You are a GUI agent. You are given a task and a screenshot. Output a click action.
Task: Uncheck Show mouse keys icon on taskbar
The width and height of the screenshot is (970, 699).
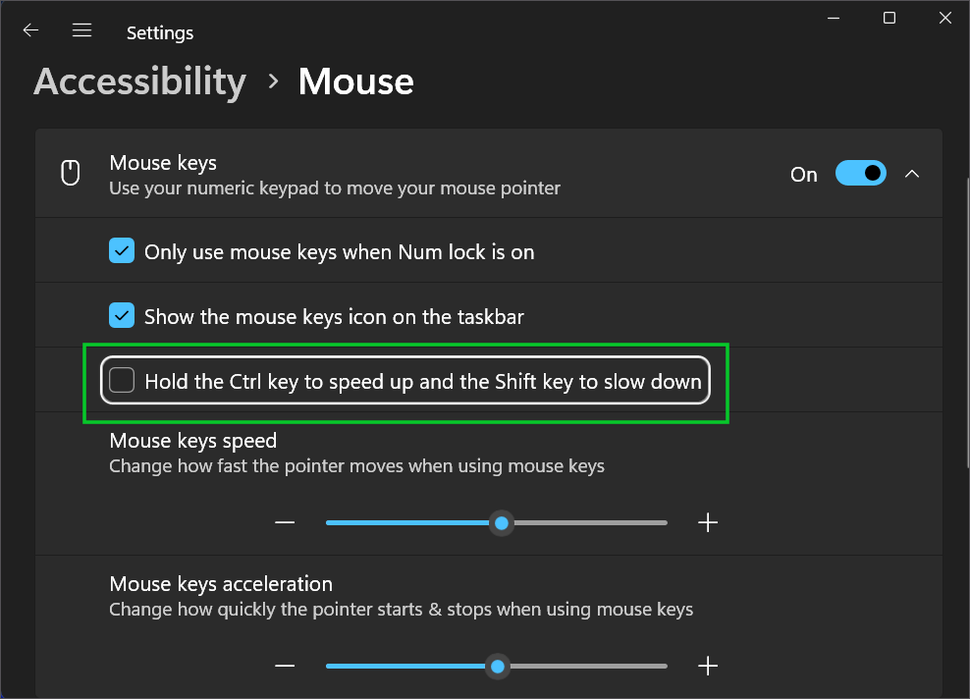122,316
